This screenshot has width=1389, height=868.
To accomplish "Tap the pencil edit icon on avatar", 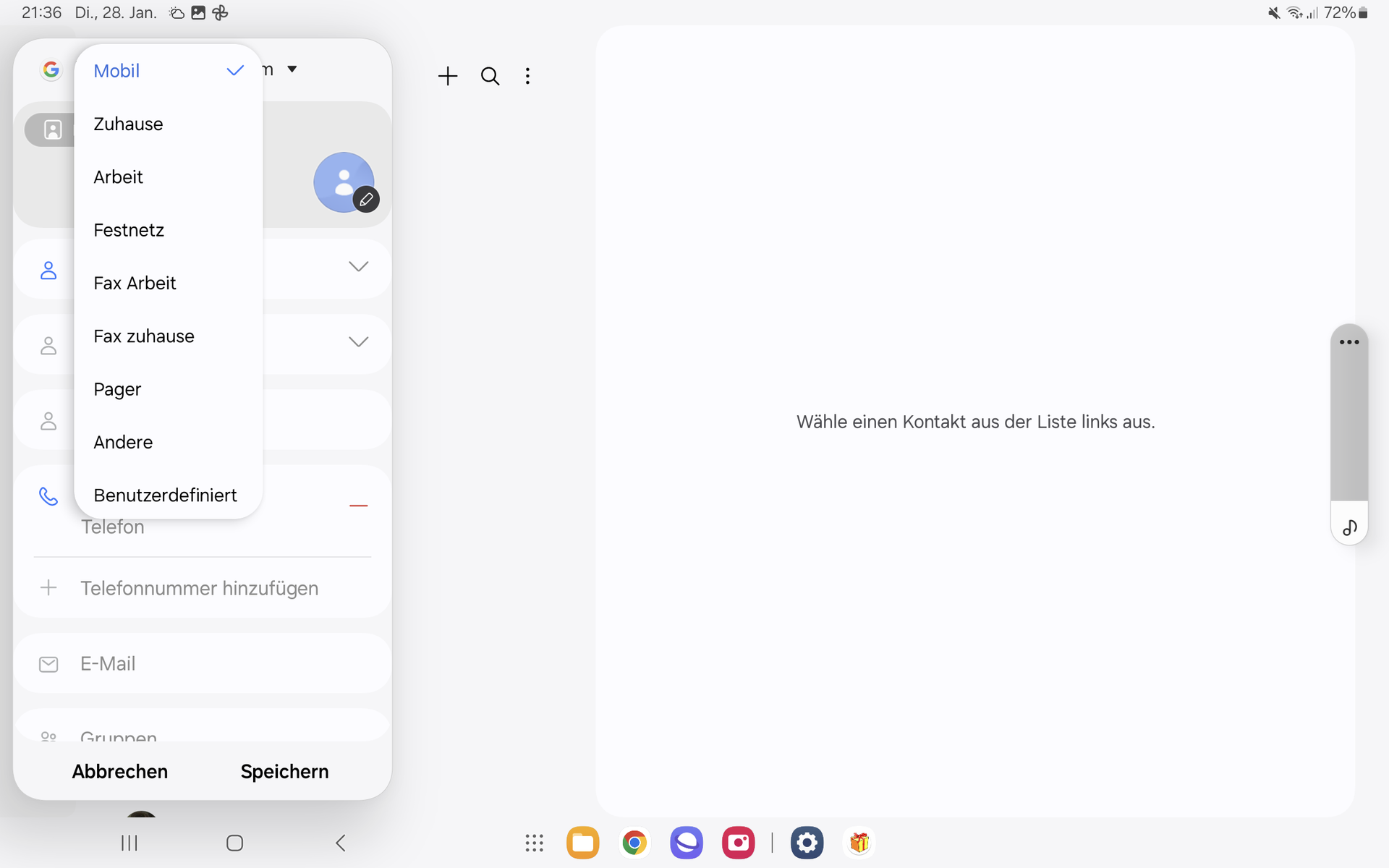I will pyautogui.click(x=366, y=200).
